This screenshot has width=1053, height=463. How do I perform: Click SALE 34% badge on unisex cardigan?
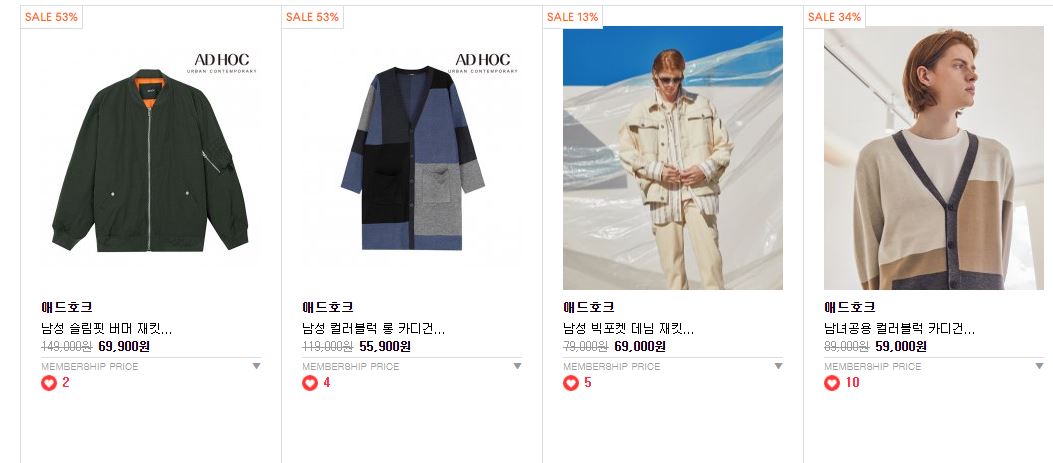pyautogui.click(x=834, y=17)
